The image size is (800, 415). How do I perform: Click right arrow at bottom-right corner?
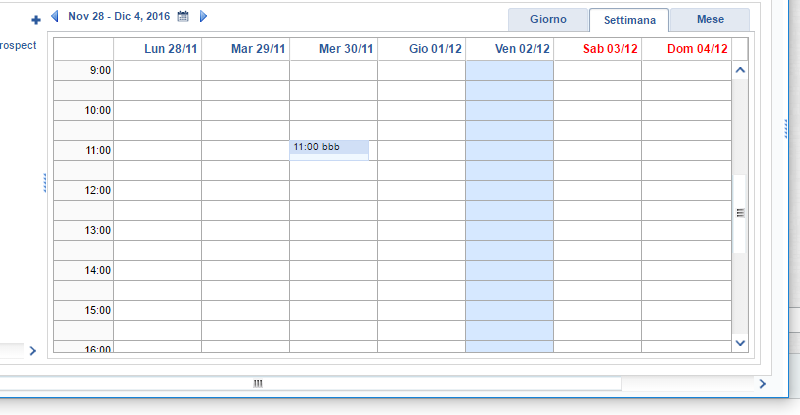click(x=763, y=383)
